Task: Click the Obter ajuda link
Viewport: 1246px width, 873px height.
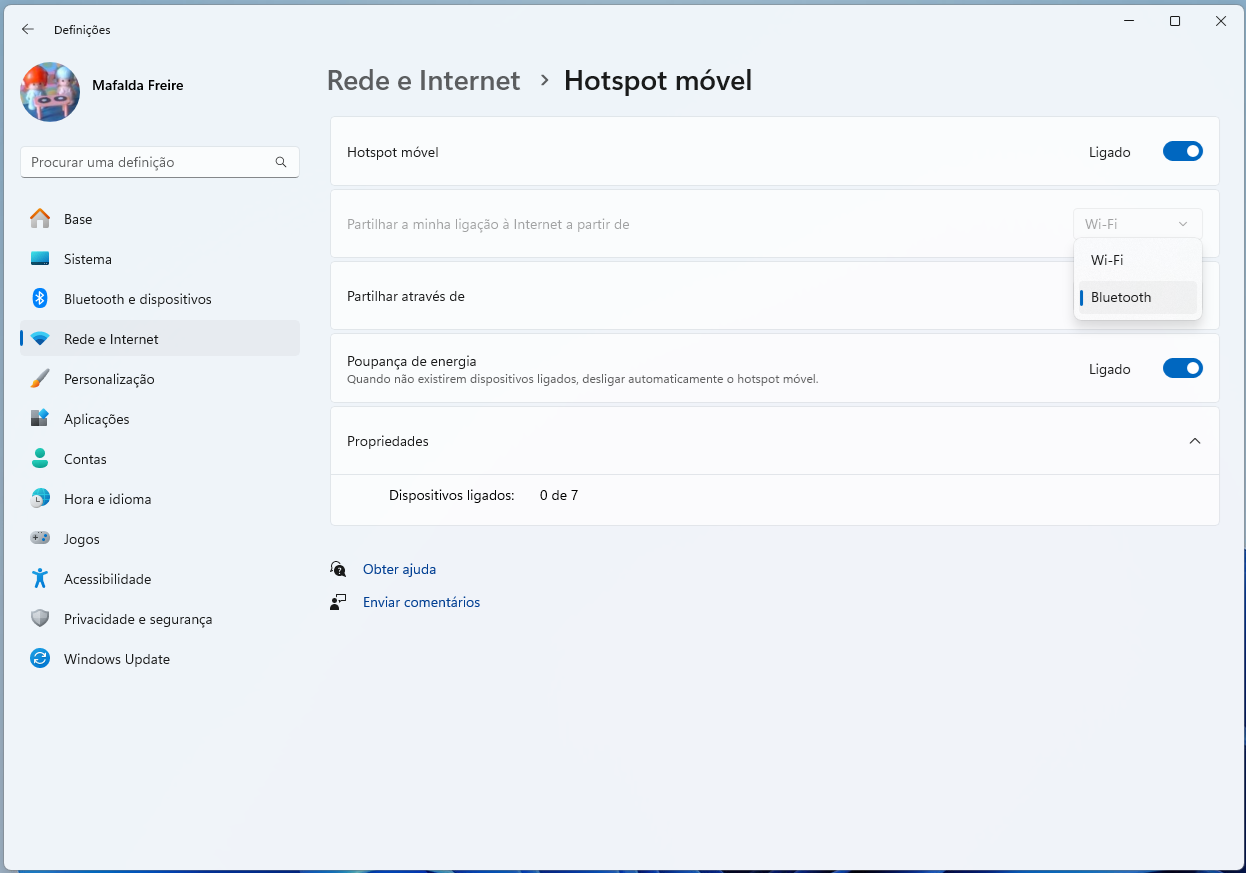Action: point(399,569)
